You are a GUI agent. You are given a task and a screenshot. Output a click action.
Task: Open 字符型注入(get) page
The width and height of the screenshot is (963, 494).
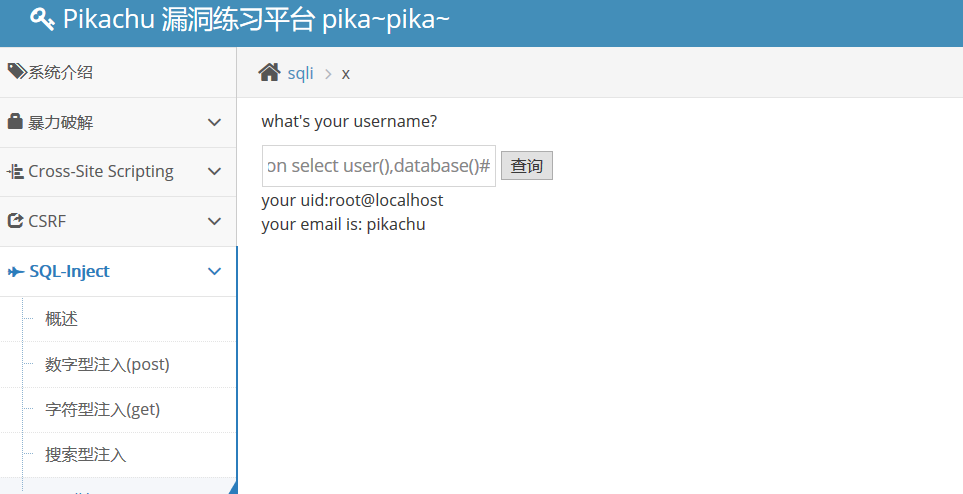tap(103, 409)
